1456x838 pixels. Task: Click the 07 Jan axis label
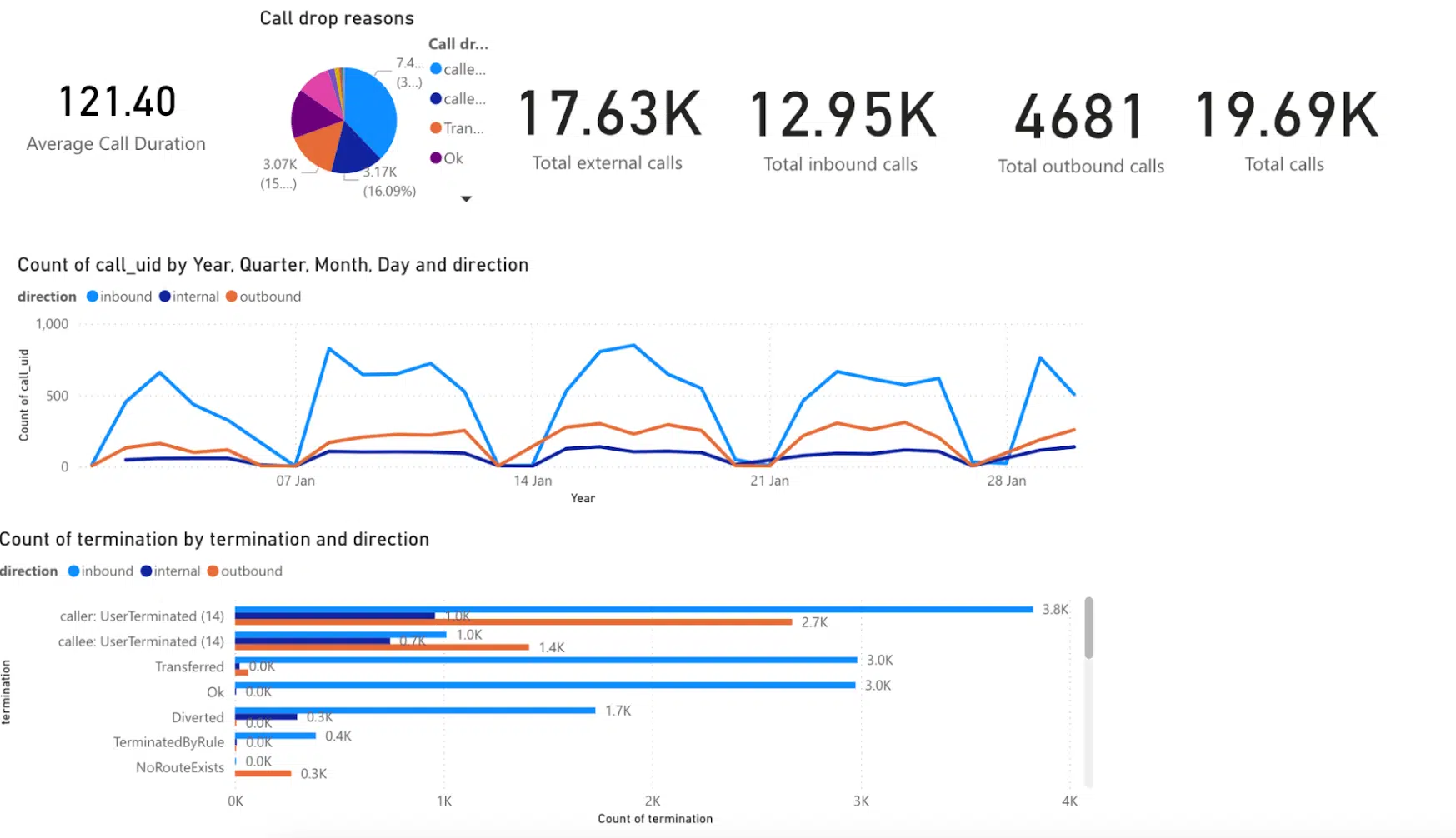[x=296, y=481]
